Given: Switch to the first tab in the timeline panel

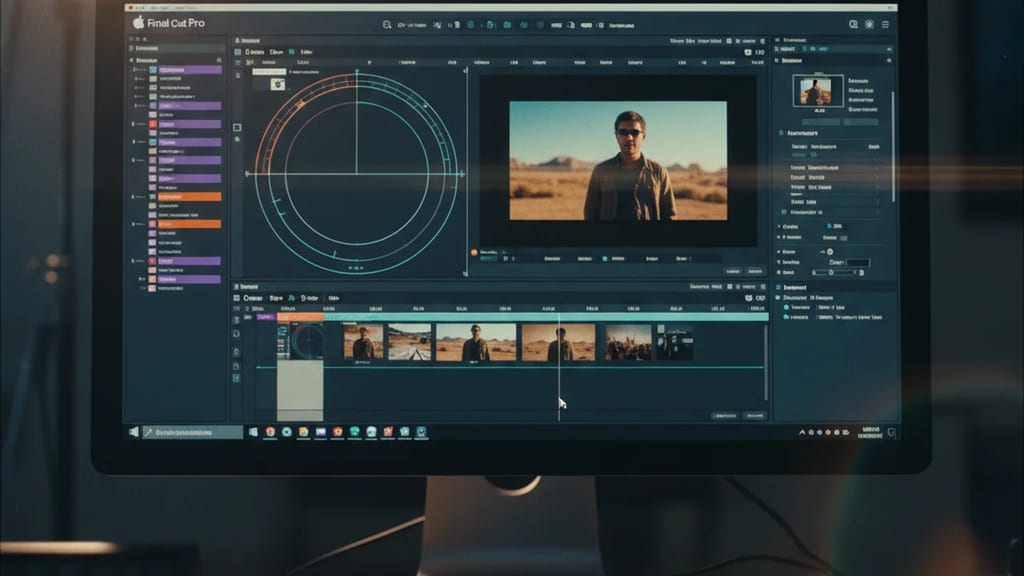Looking at the screenshot, I should coord(253,298).
